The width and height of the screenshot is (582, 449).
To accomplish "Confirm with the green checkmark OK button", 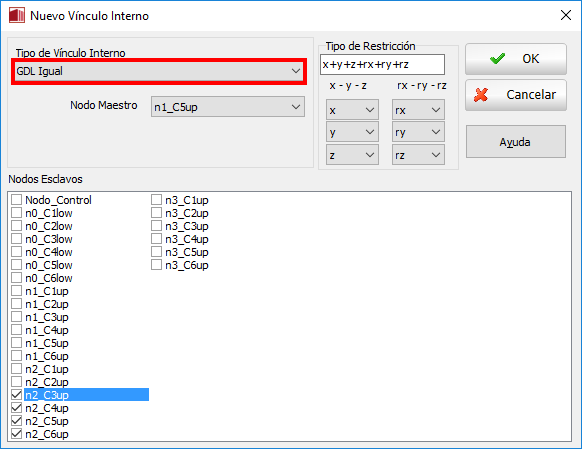I will 516,59.
